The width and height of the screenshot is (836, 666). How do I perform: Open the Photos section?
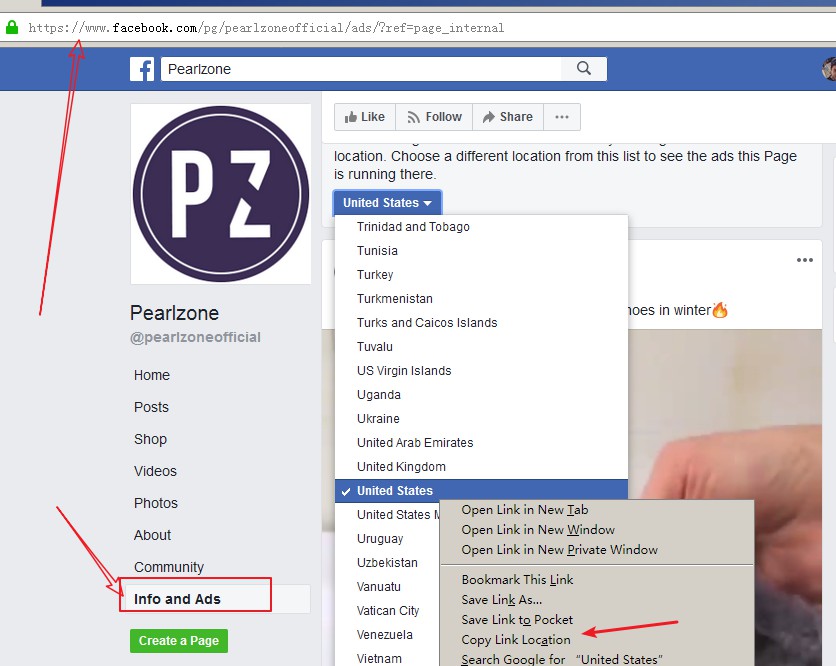156,503
